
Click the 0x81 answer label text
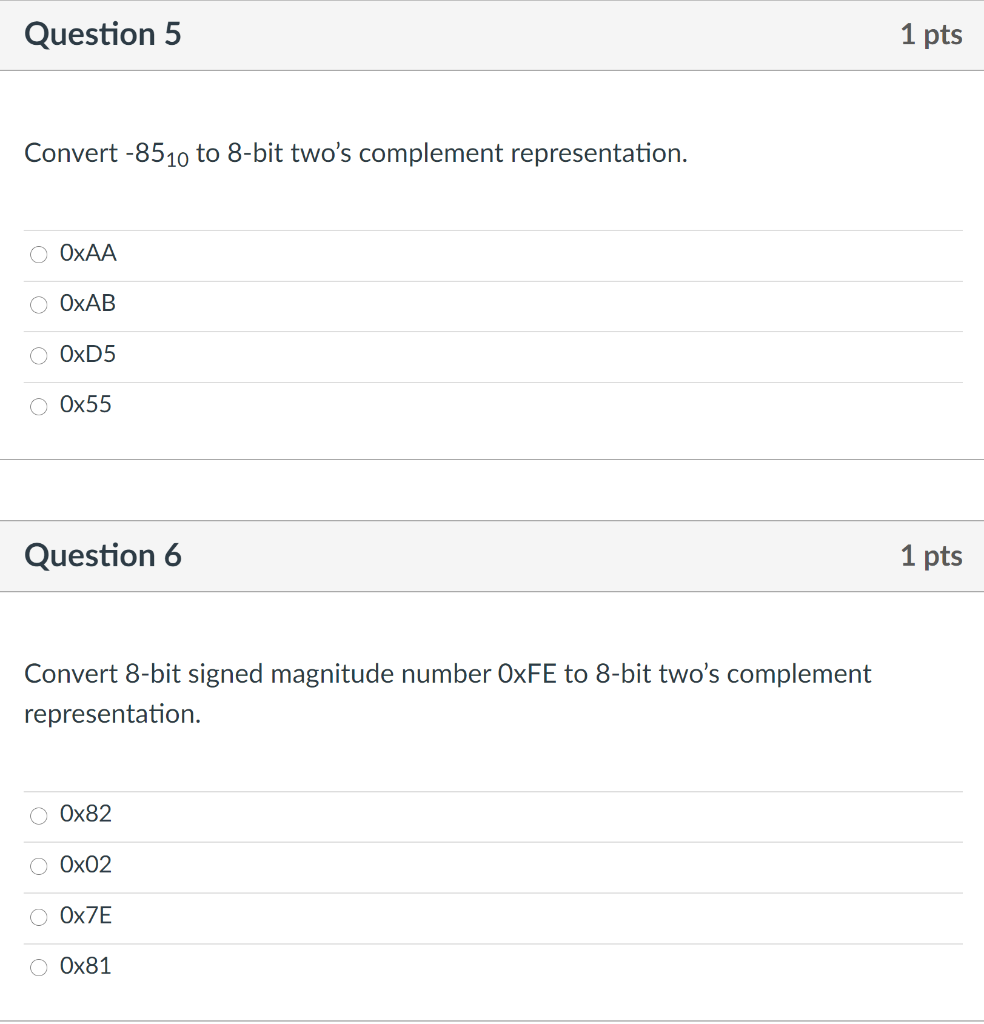pyautogui.click(x=86, y=966)
